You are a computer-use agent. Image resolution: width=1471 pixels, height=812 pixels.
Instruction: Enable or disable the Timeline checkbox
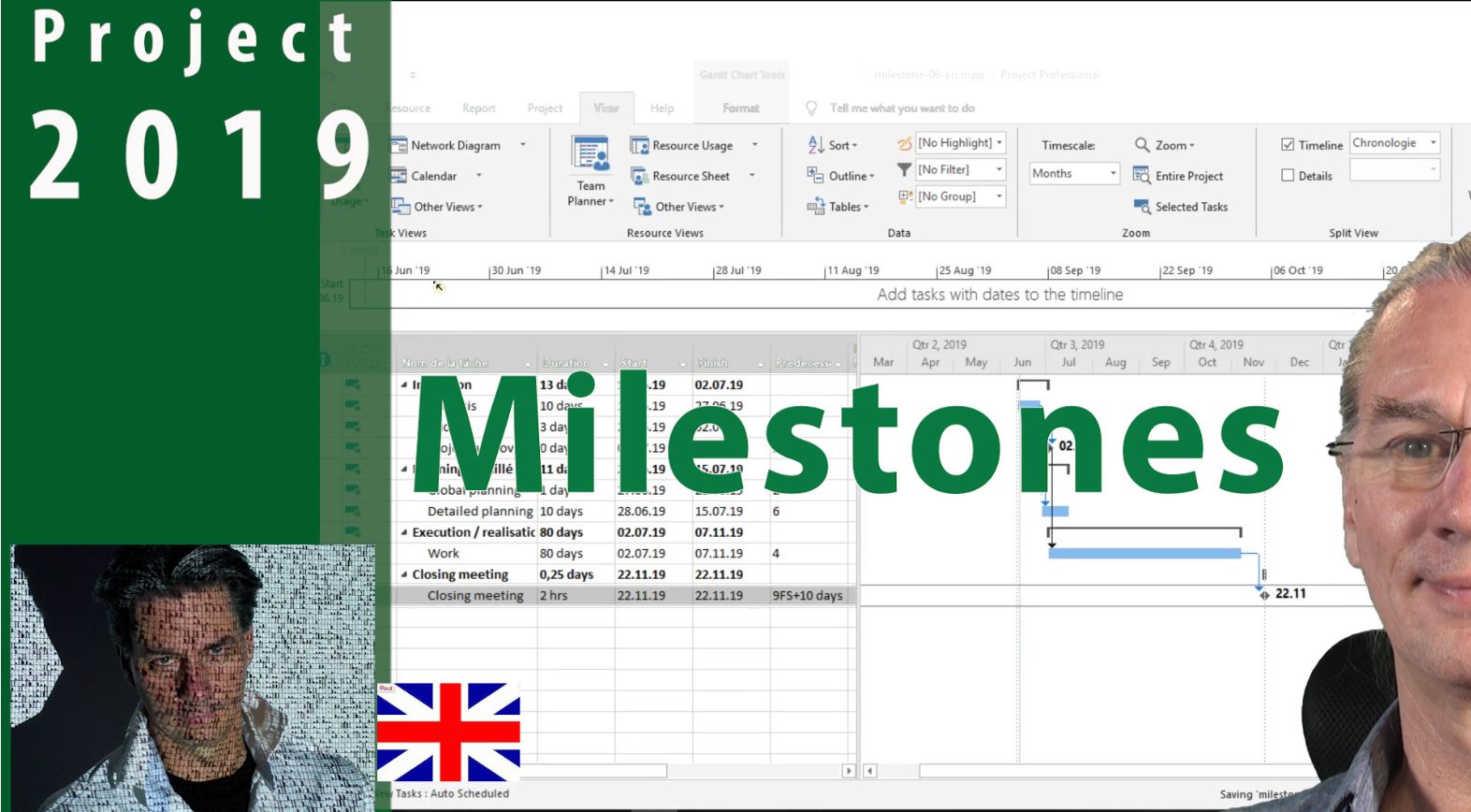(1288, 145)
